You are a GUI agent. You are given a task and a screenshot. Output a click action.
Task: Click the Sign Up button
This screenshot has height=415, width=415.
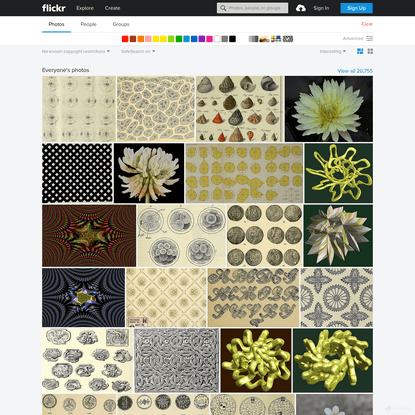point(356,8)
